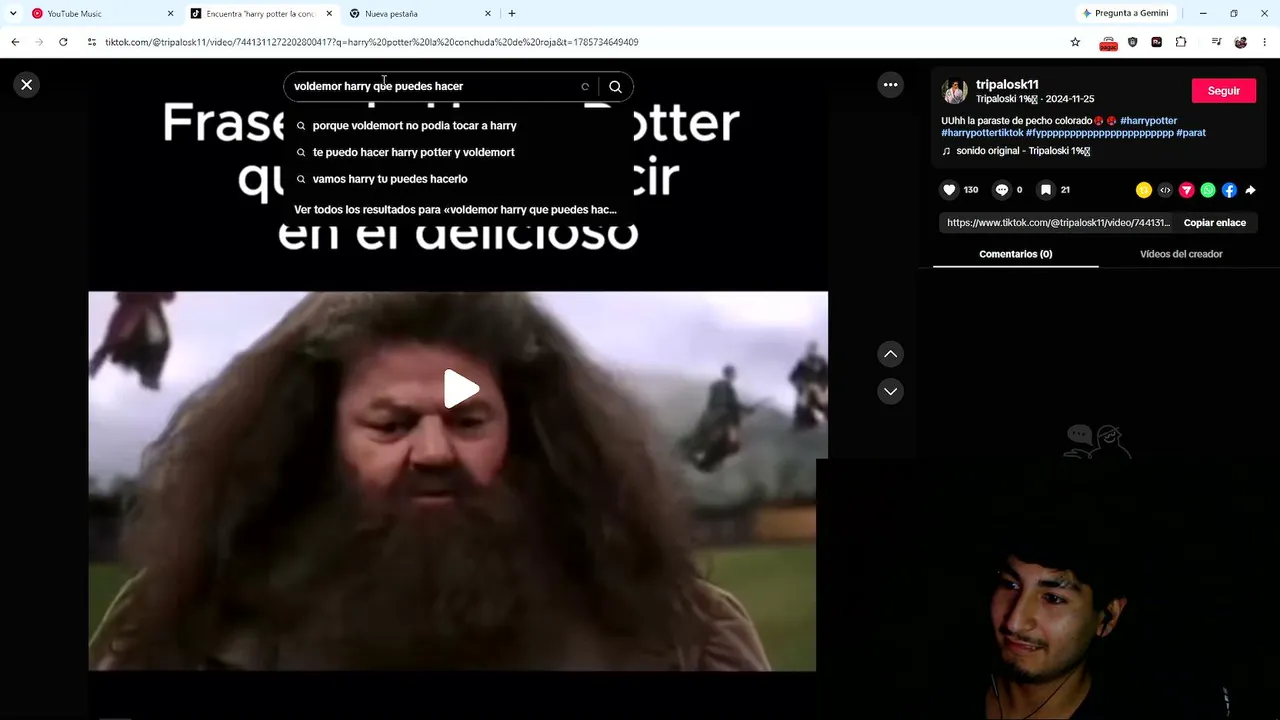This screenshot has width=1280, height=720.
Task: Open tripalosk11 profile avatar
Action: (x=954, y=91)
